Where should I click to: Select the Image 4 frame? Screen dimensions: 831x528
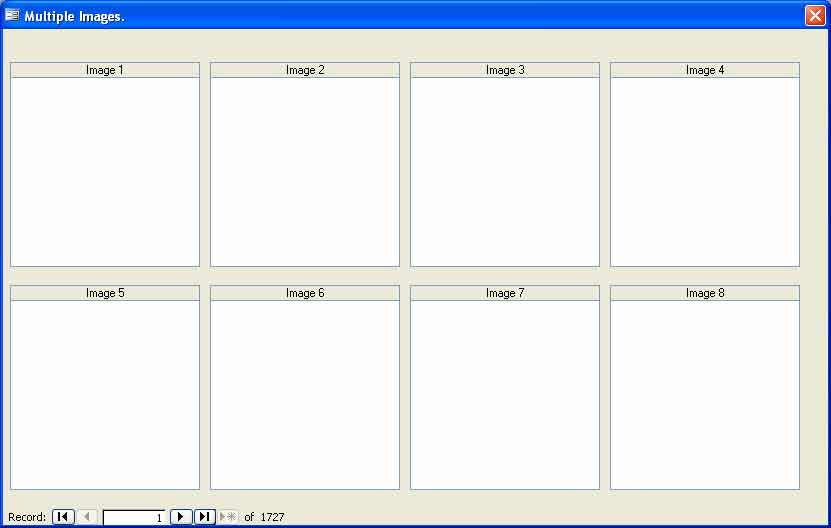tap(705, 172)
